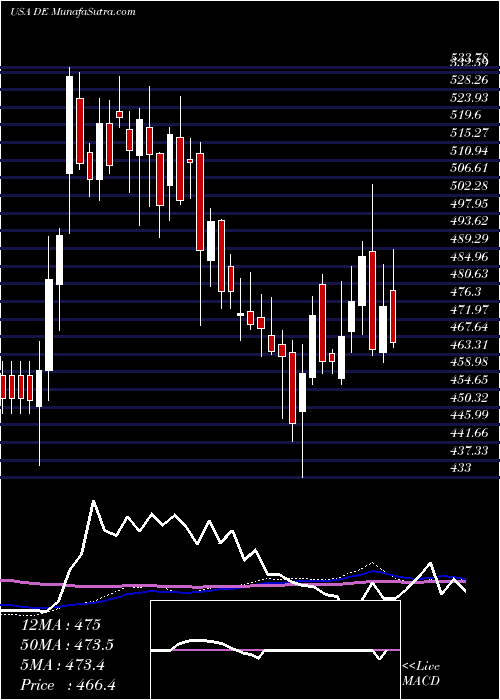Select the 484.96 price axis label
500x700 pixels.
tap(471, 257)
